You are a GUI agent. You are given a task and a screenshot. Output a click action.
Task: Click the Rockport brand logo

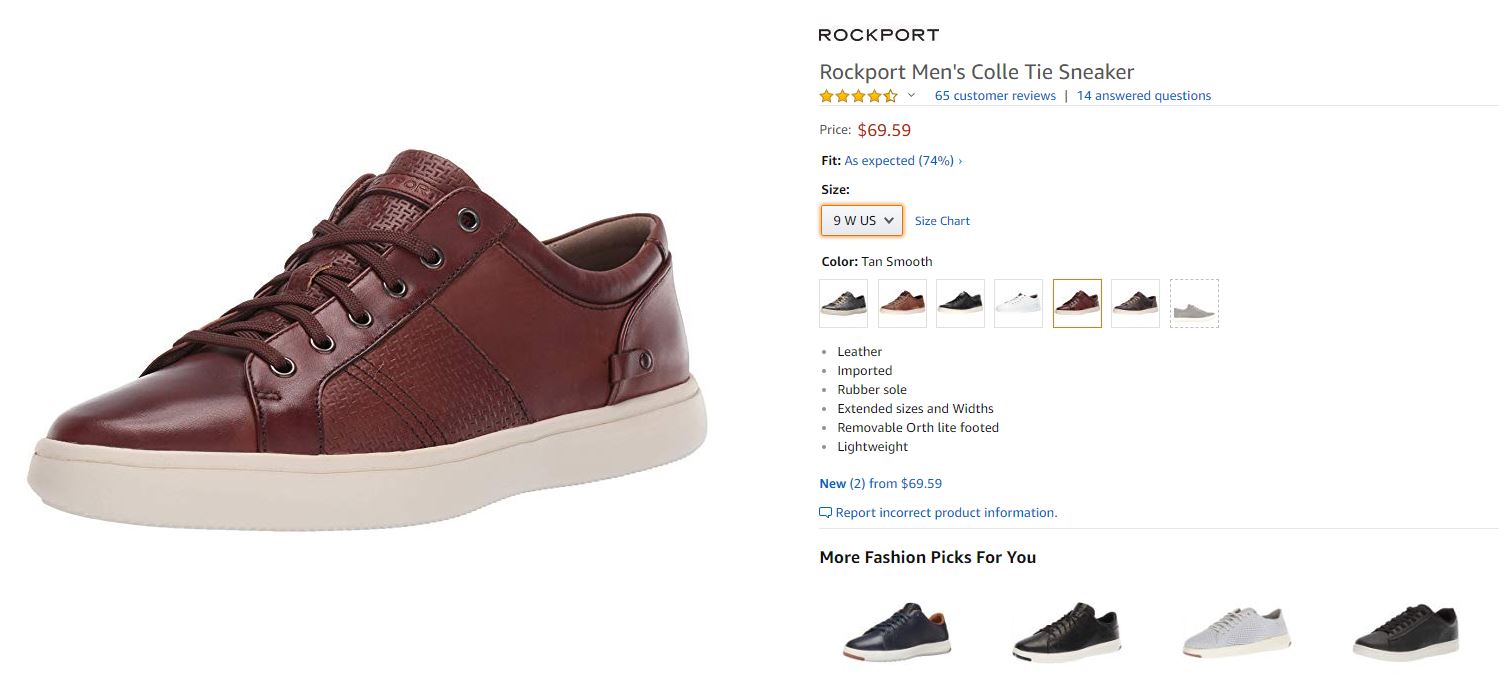(x=878, y=35)
